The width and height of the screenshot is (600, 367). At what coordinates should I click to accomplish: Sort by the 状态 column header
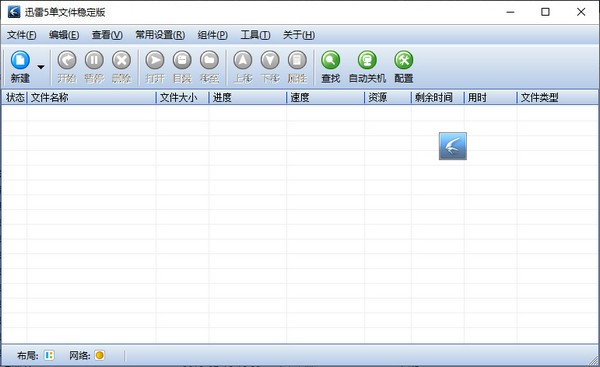pos(15,98)
